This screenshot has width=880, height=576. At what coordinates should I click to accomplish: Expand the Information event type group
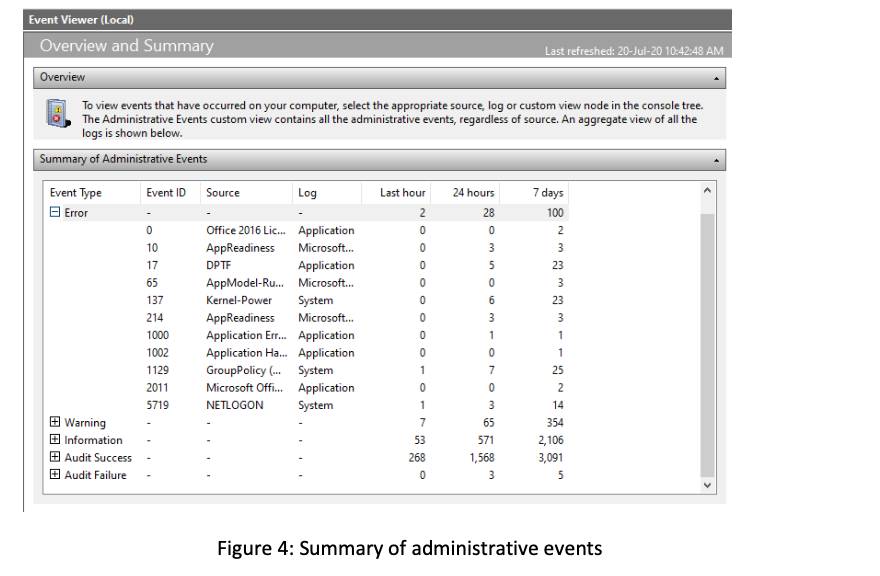55,440
